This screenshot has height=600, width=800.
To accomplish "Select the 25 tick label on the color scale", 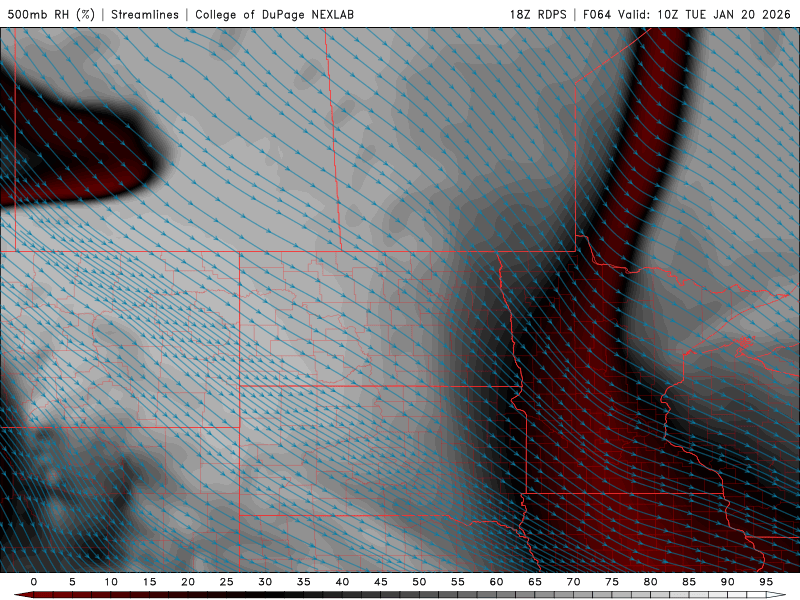I will pyautogui.click(x=227, y=582).
